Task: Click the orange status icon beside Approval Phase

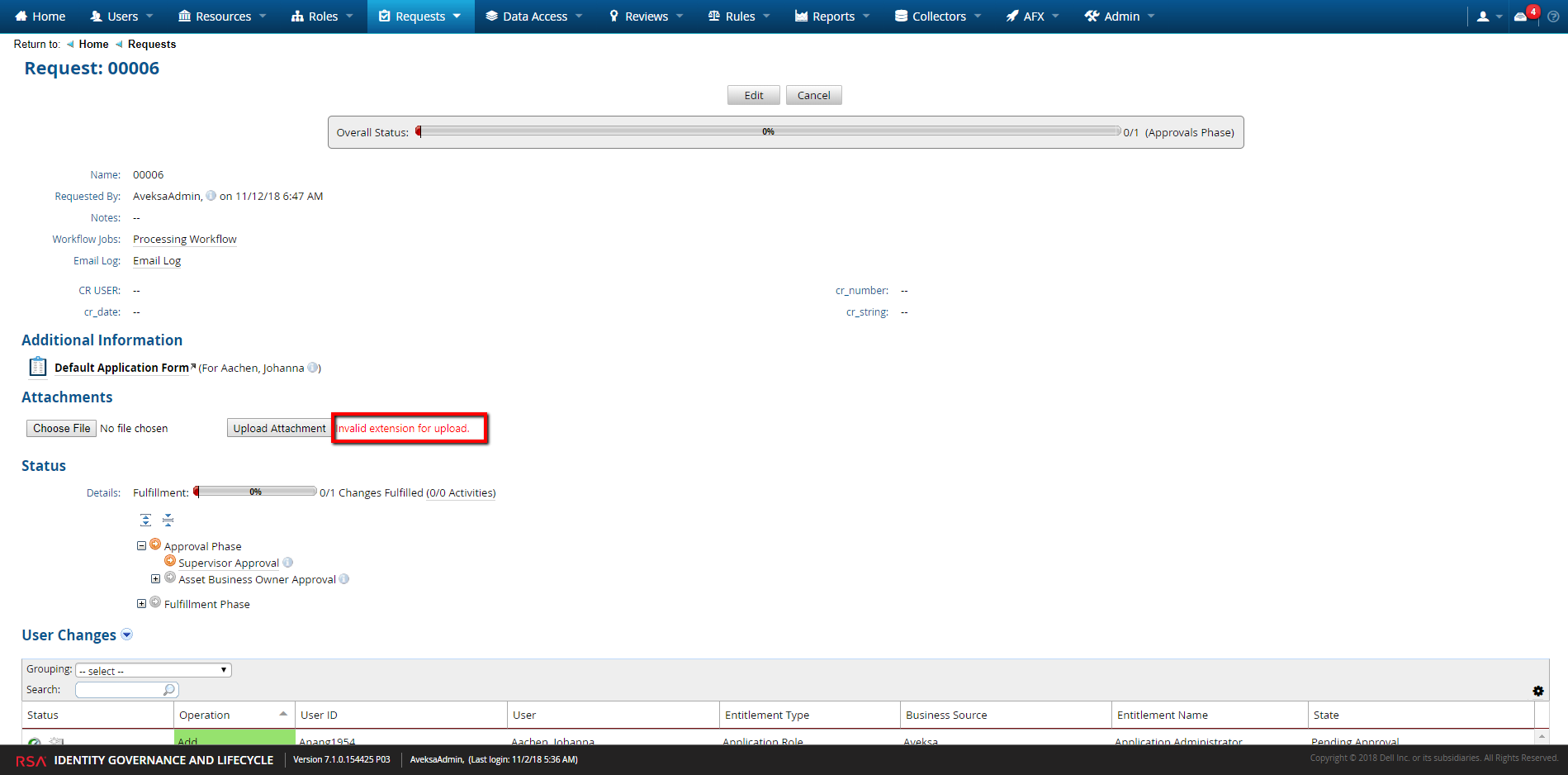Action: point(155,544)
